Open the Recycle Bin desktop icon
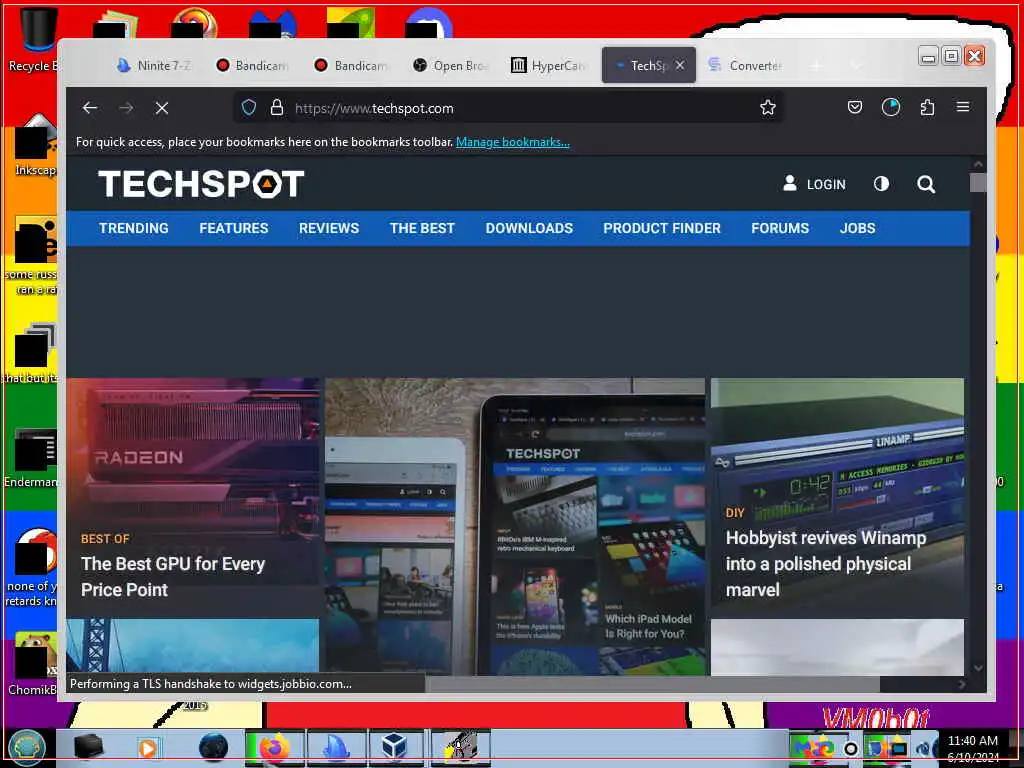 pyautogui.click(x=36, y=38)
